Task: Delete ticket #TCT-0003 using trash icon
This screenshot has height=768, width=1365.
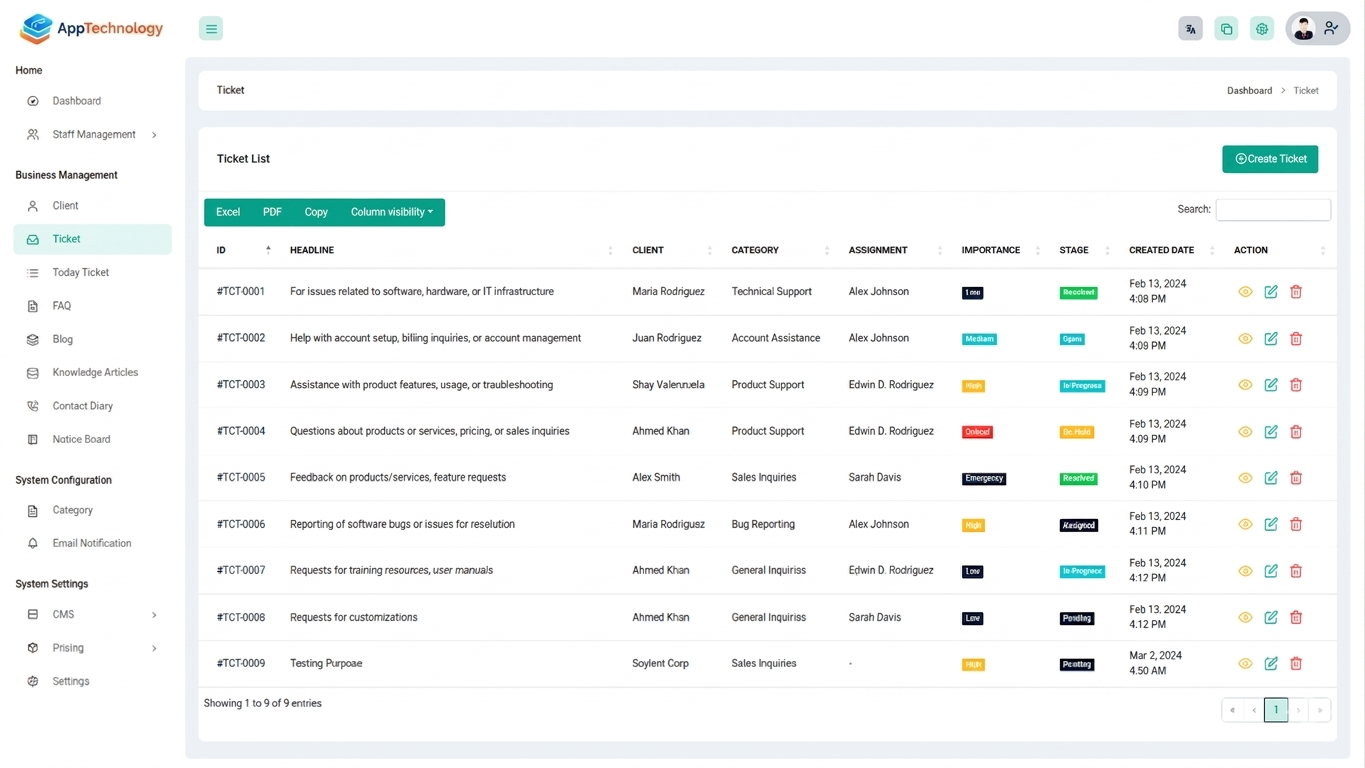Action: [1296, 385]
